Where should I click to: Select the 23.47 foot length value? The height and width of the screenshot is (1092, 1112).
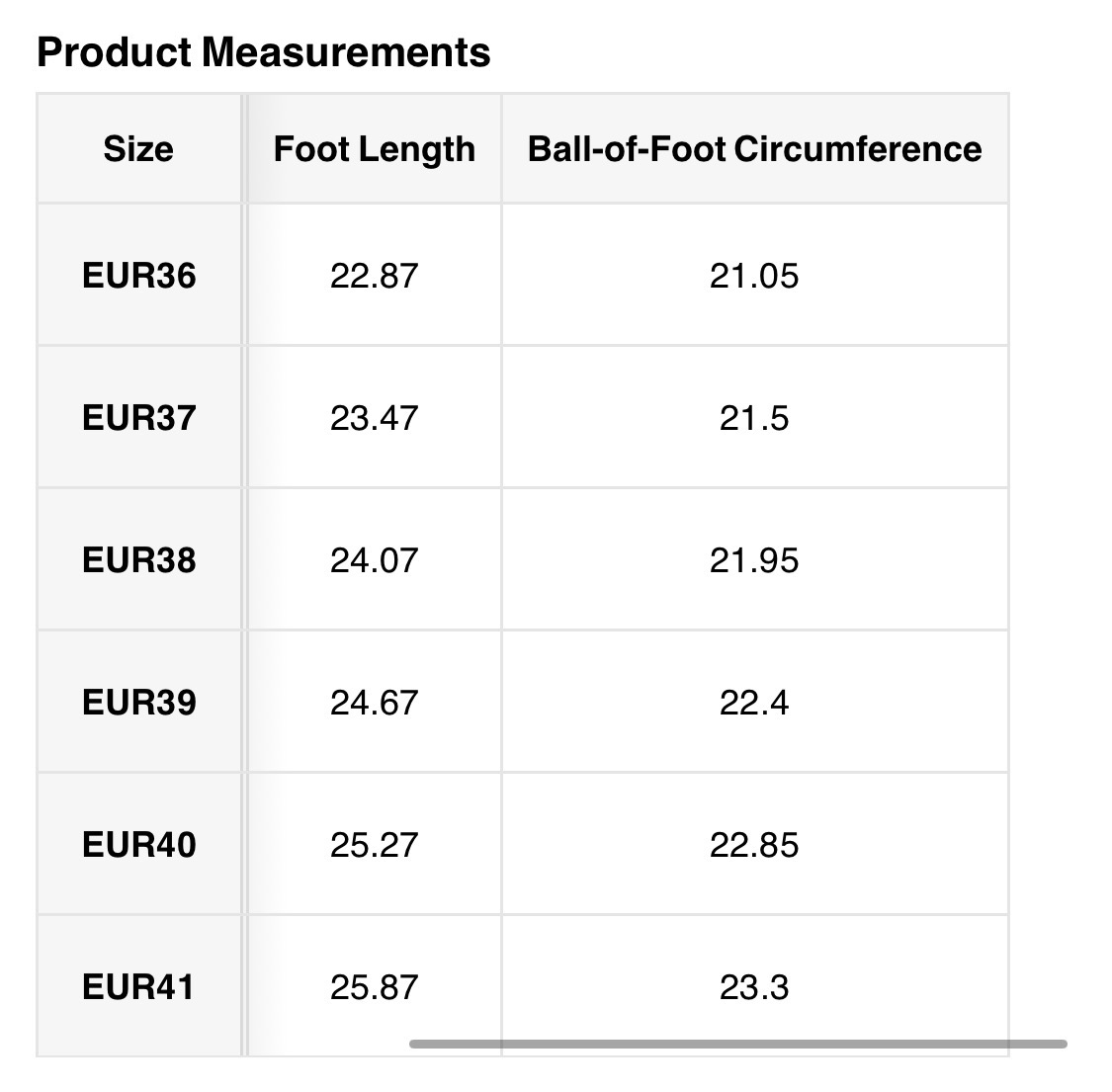click(x=374, y=418)
